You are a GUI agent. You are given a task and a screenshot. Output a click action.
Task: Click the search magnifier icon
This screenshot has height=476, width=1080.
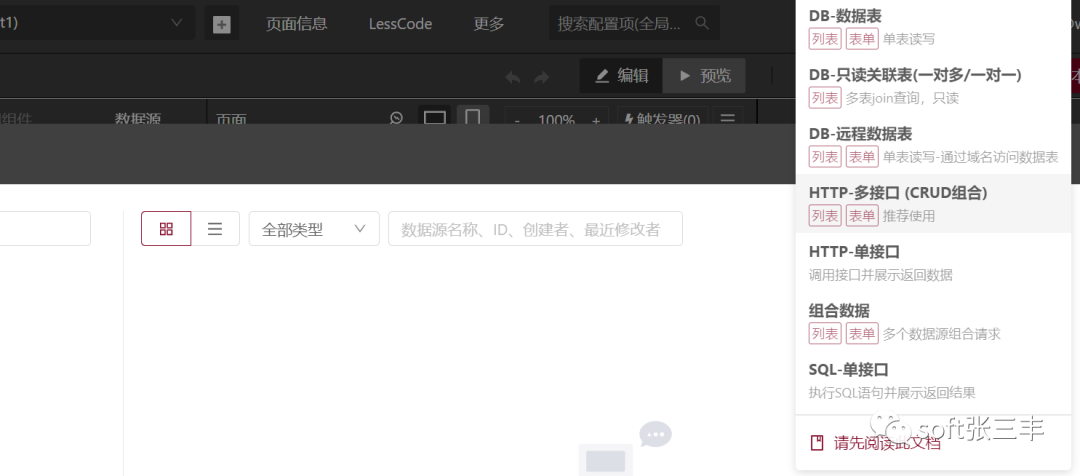coord(703,23)
